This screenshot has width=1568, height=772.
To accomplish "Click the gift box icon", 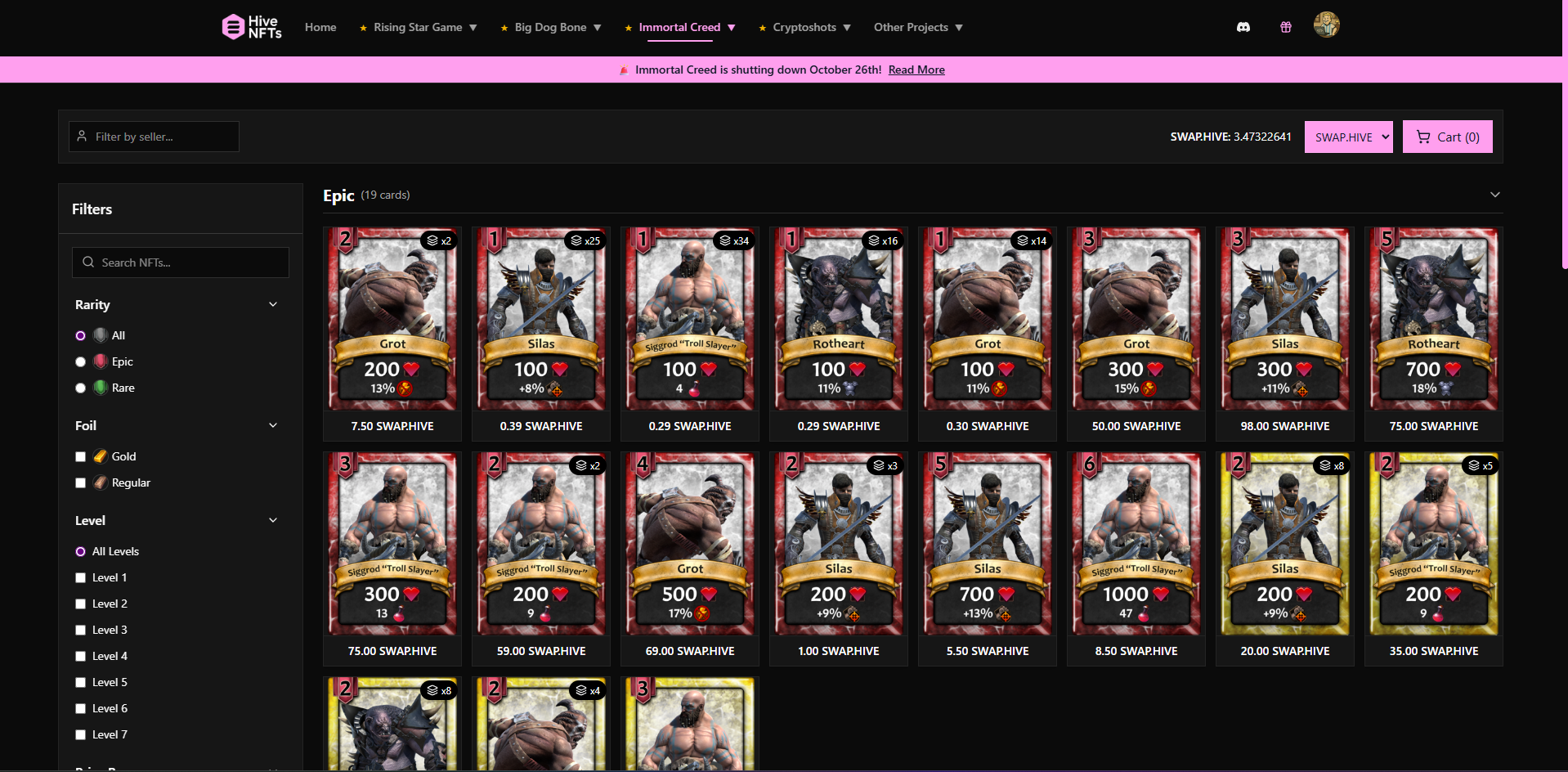I will [x=1286, y=27].
